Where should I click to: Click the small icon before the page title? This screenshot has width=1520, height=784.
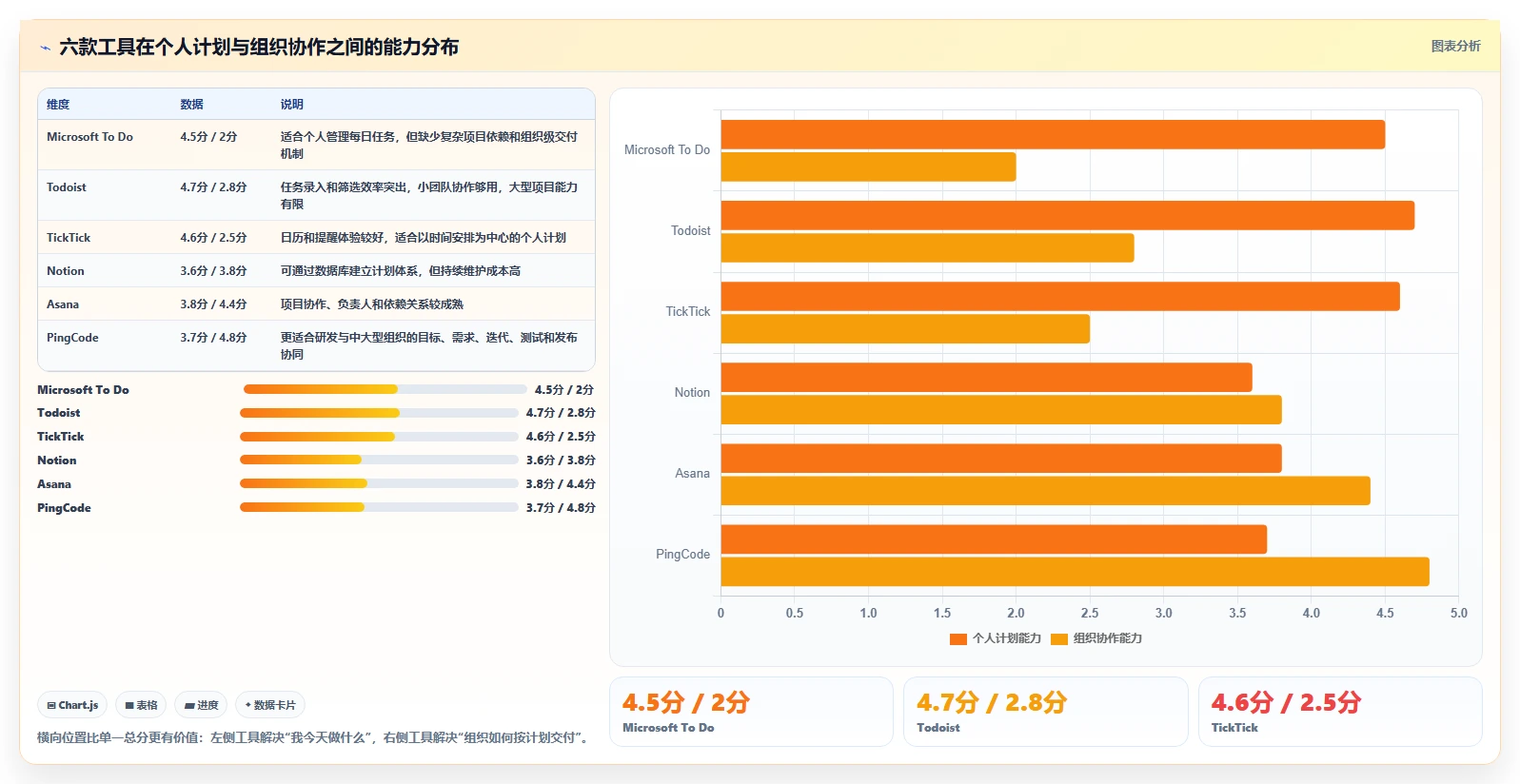coord(45,48)
